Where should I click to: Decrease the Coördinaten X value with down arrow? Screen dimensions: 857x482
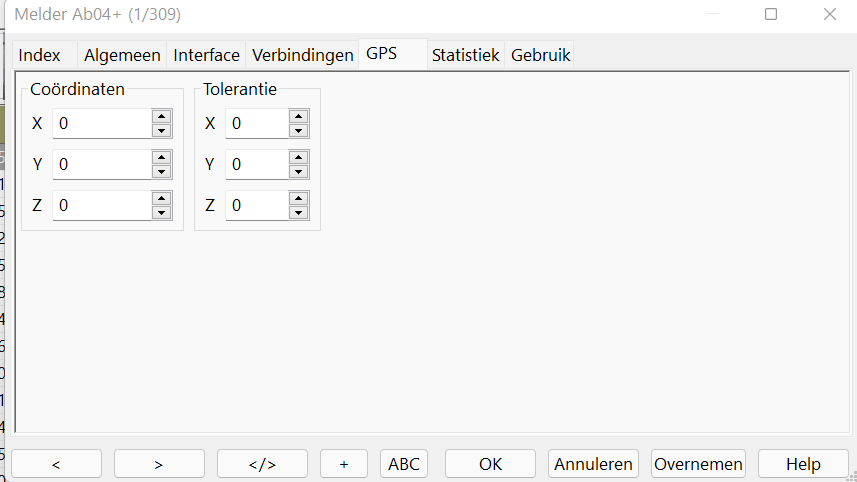pyautogui.click(x=161, y=131)
